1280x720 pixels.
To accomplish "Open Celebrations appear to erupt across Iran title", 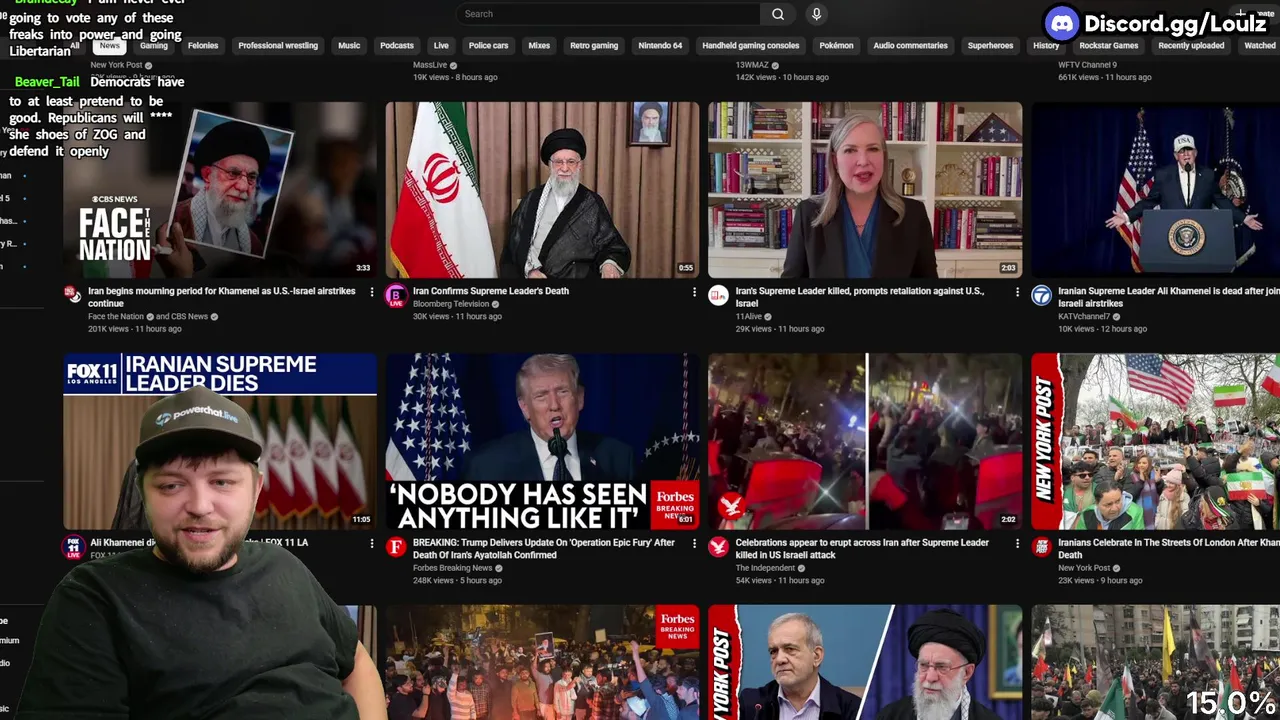I will click(862, 549).
